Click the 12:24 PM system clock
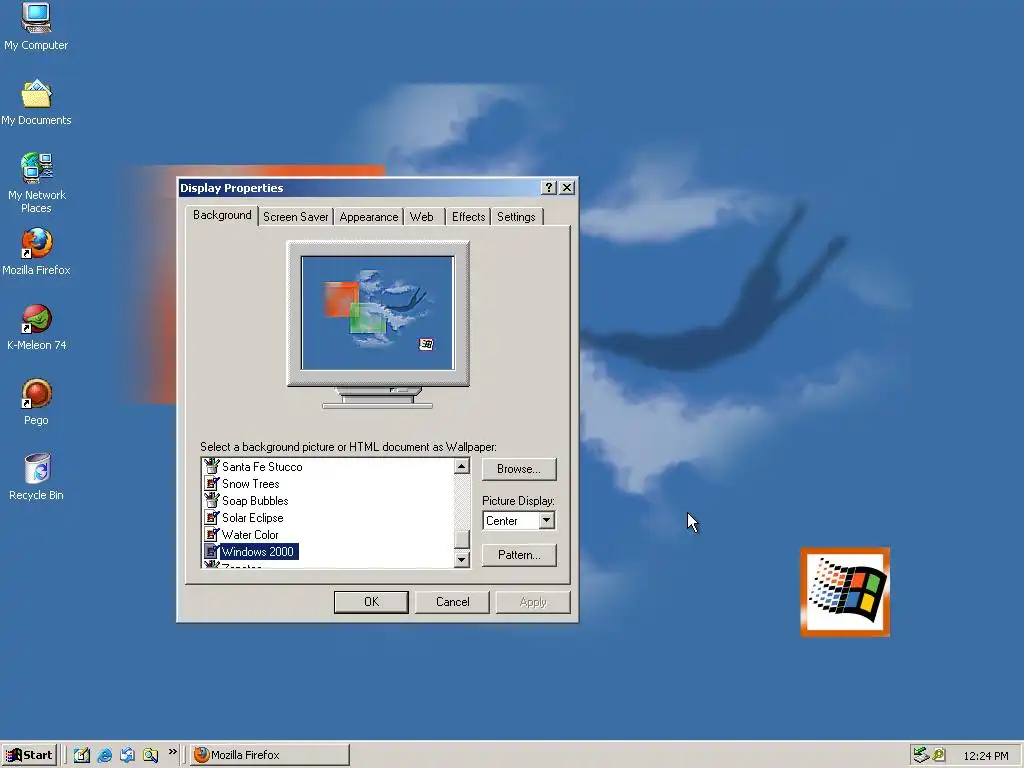This screenshot has width=1024, height=768. click(985, 756)
